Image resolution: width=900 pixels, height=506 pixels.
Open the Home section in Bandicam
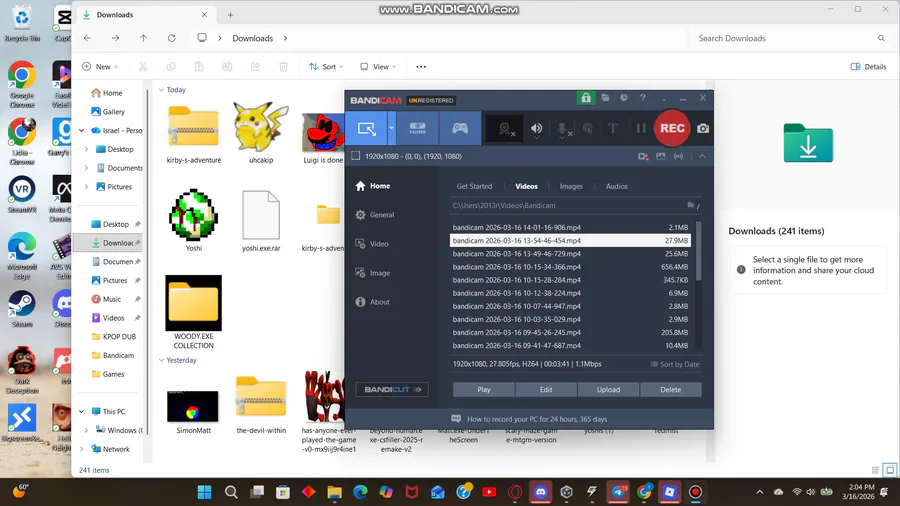pyautogui.click(x=373, y=186)
